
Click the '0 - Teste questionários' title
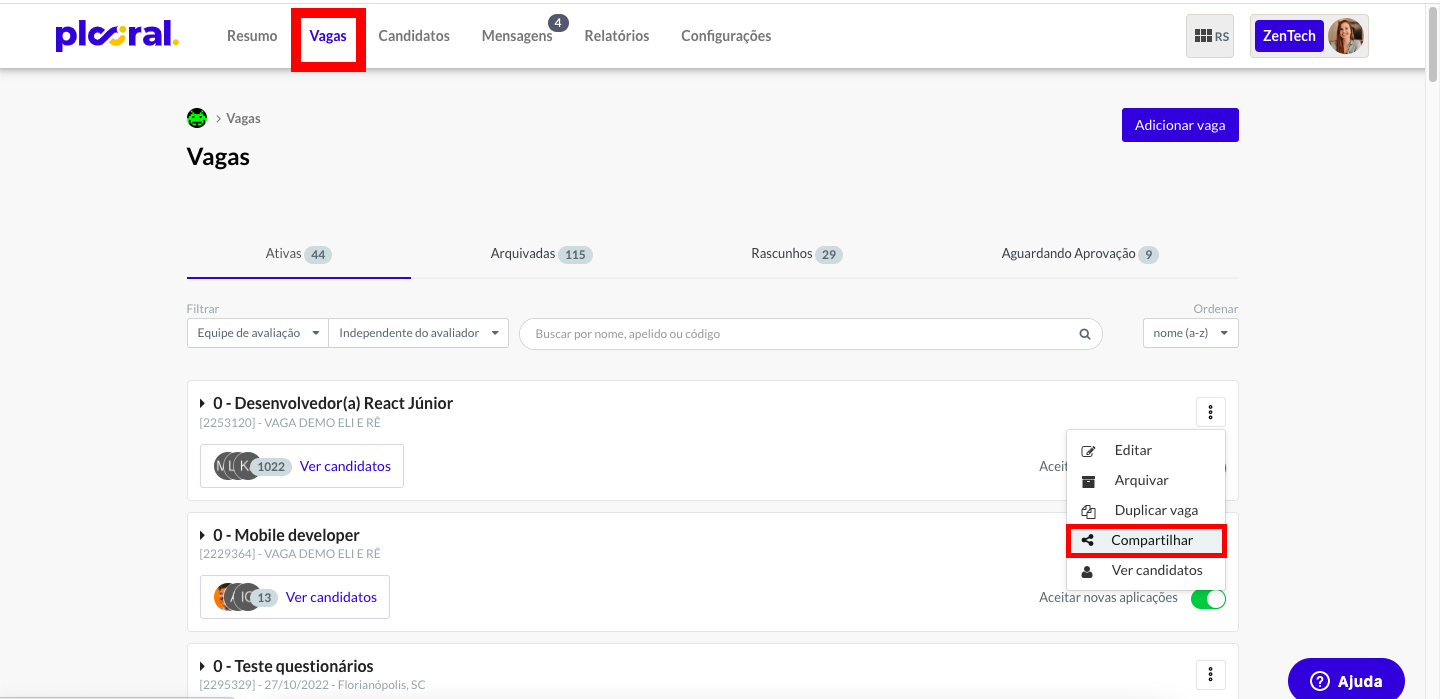(x=293, y=666)
